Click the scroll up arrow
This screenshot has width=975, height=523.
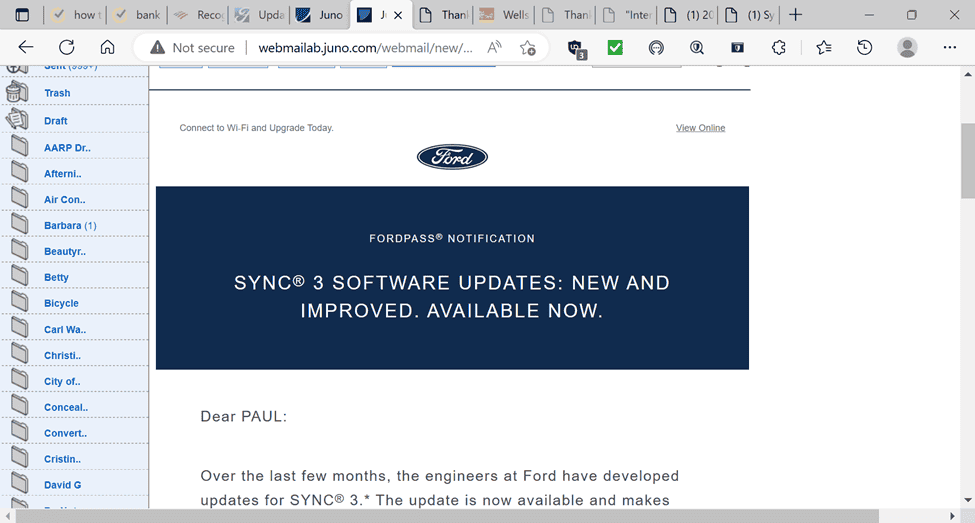968,74
